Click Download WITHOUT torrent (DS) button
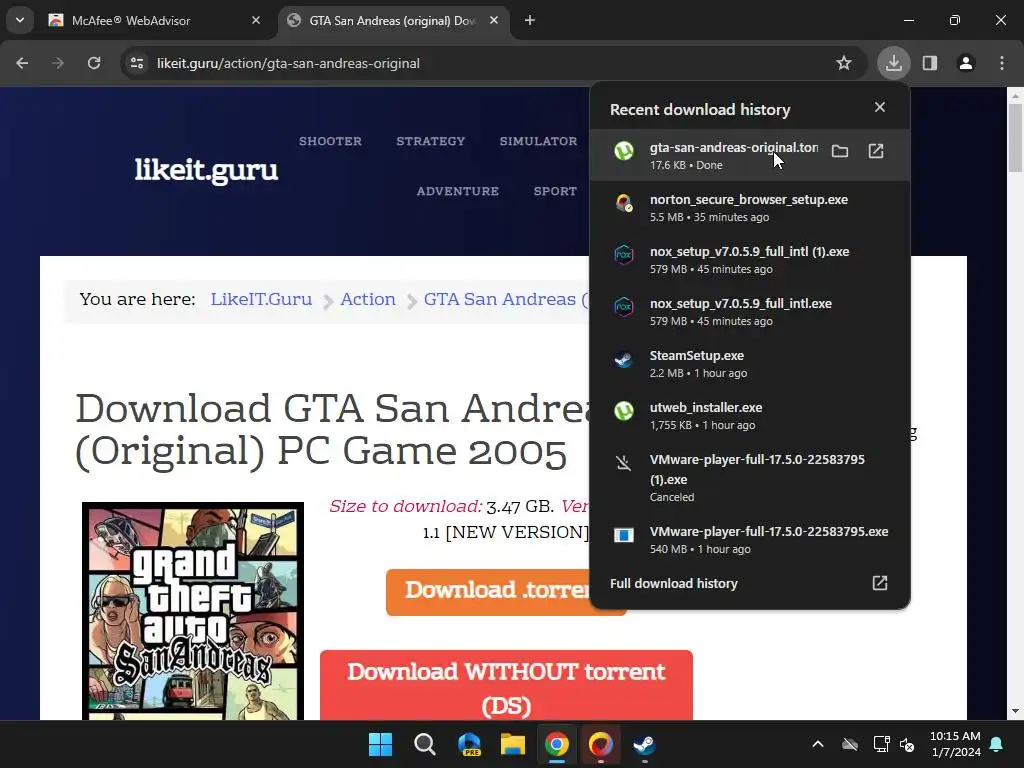This screenshot has height=768, width=1024. point(506,686)
